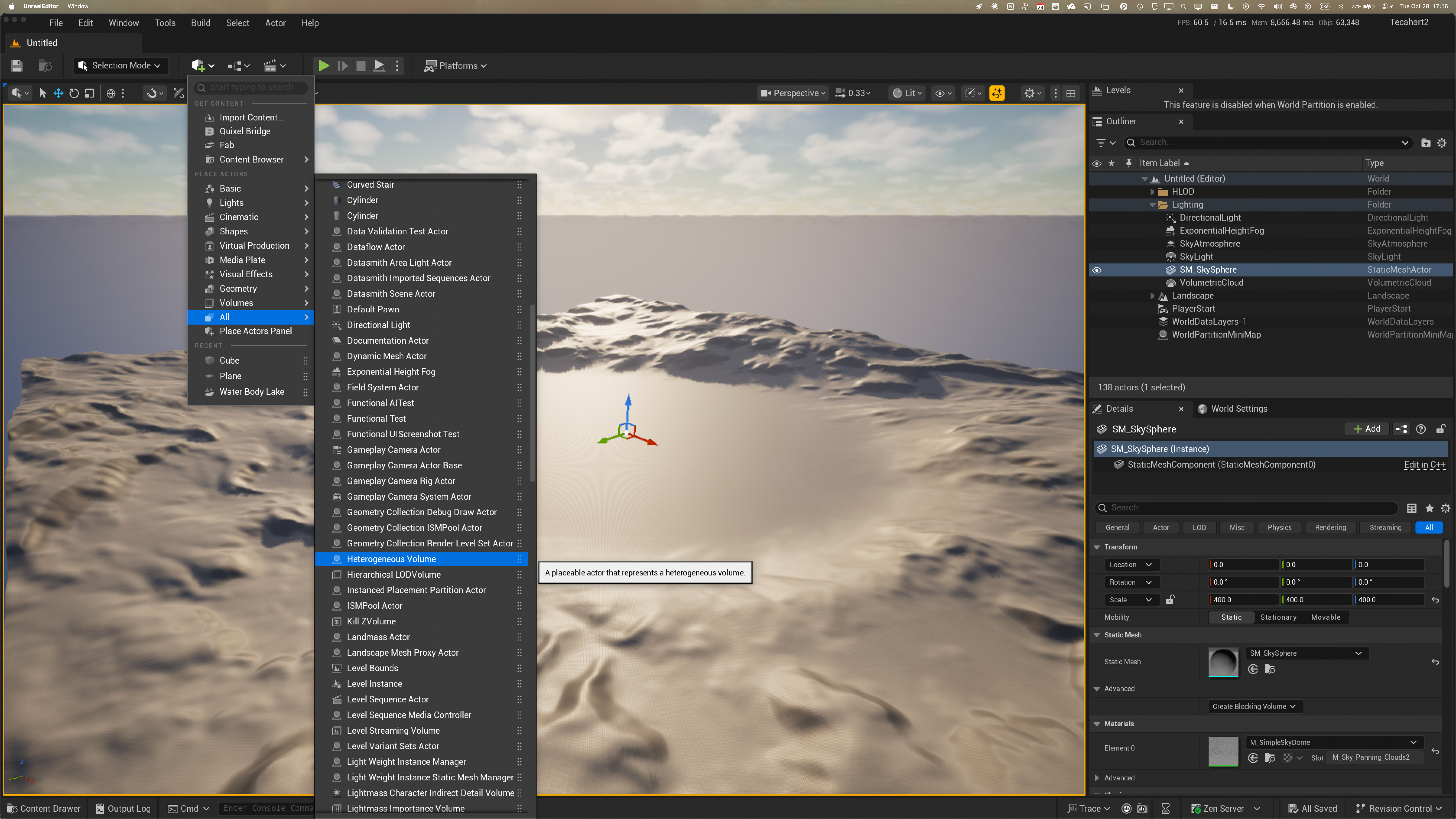Click the viewport layout grid icon

point(1071,93)
